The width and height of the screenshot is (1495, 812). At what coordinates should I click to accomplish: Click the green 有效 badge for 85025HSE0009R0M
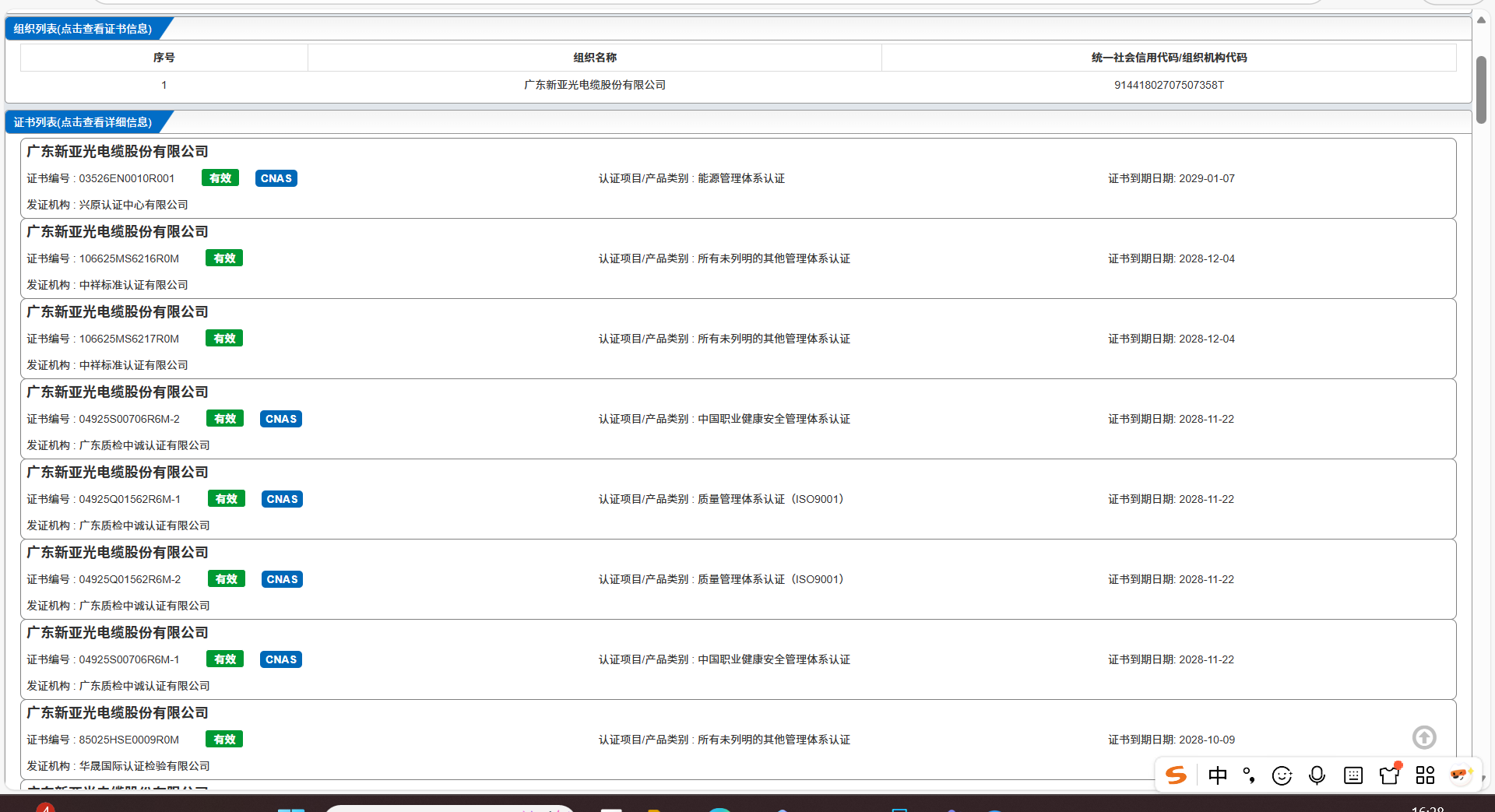(x=224, y=740)
